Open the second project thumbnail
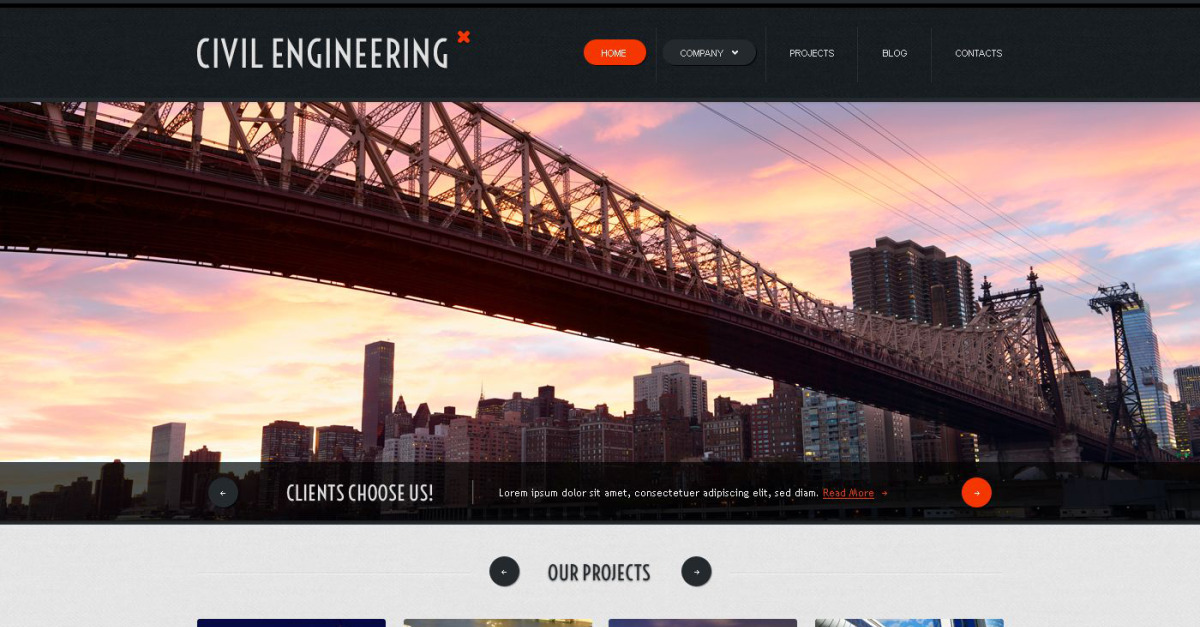This screenshot has width=1200, height=627. pyautogui.click(x=498, y=623)
